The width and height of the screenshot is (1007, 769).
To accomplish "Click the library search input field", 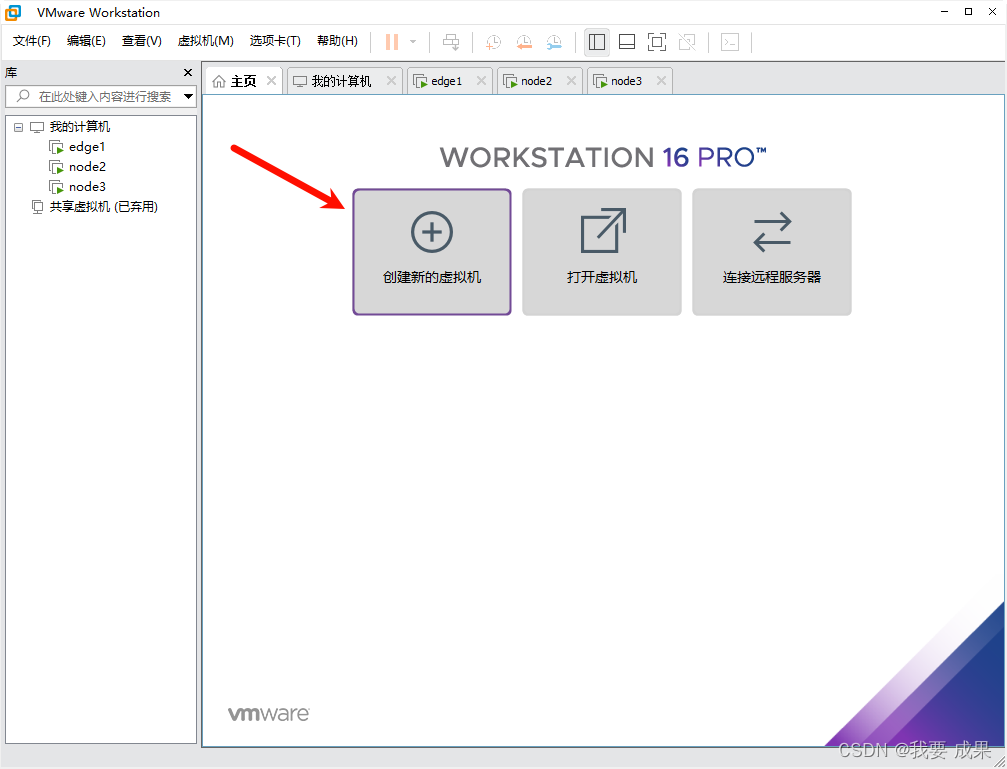I will (100, 96).
